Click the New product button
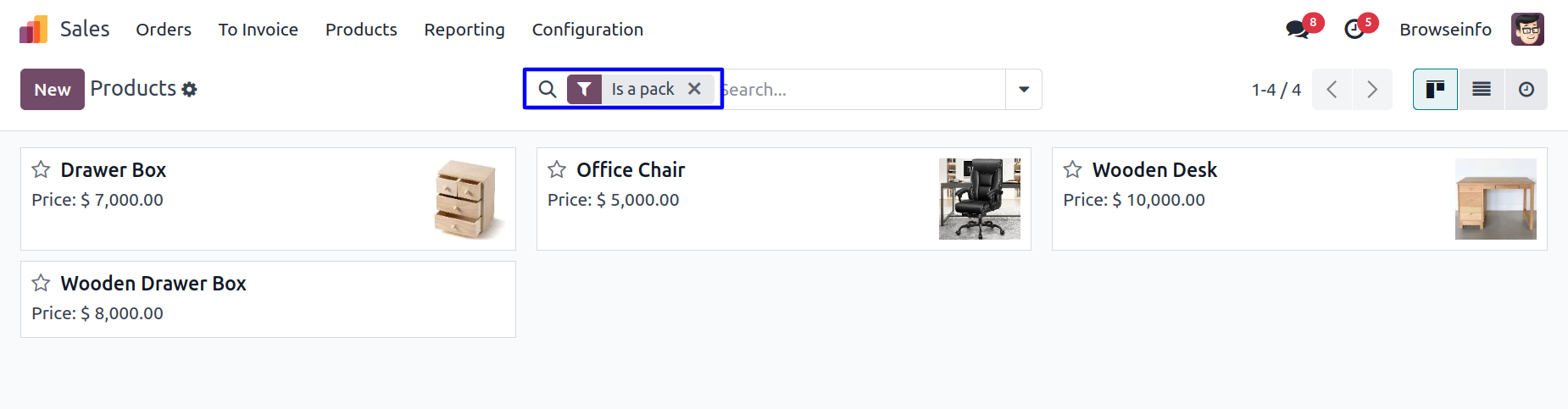Viewport: 1568px width, 409px height. point(53,89)
